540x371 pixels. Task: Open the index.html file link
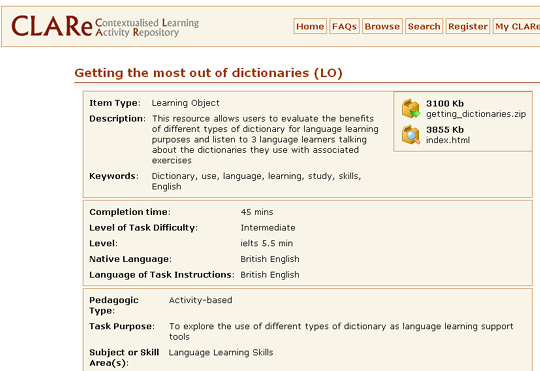[448, 140]
